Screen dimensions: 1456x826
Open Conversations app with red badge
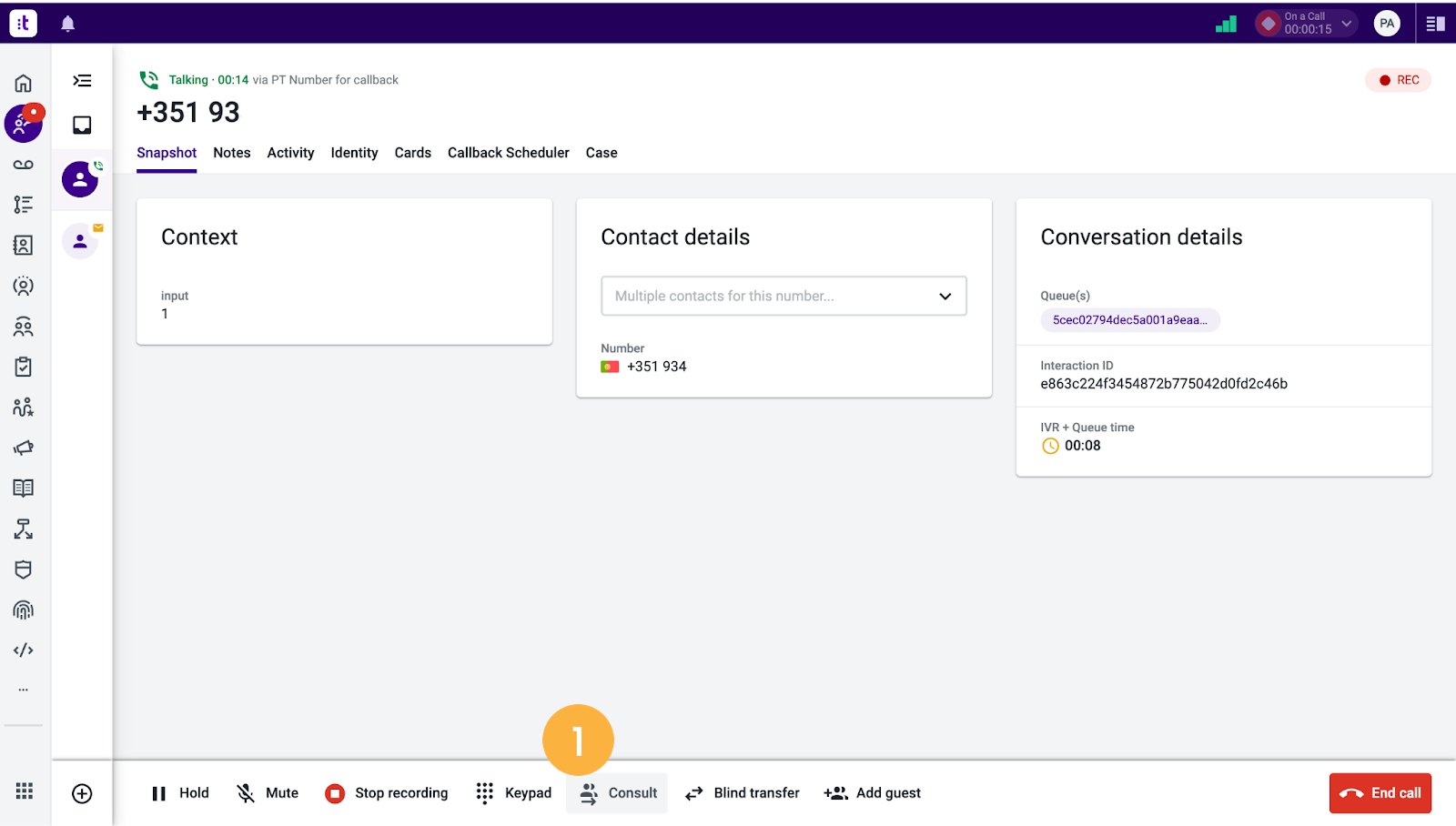(x=24, y=124)
